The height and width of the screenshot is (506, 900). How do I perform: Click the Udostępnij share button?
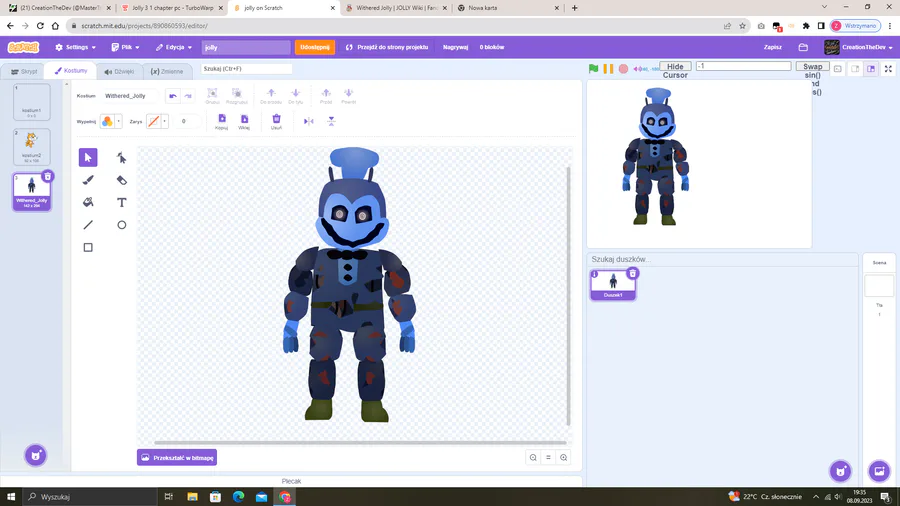coord(315,47)
